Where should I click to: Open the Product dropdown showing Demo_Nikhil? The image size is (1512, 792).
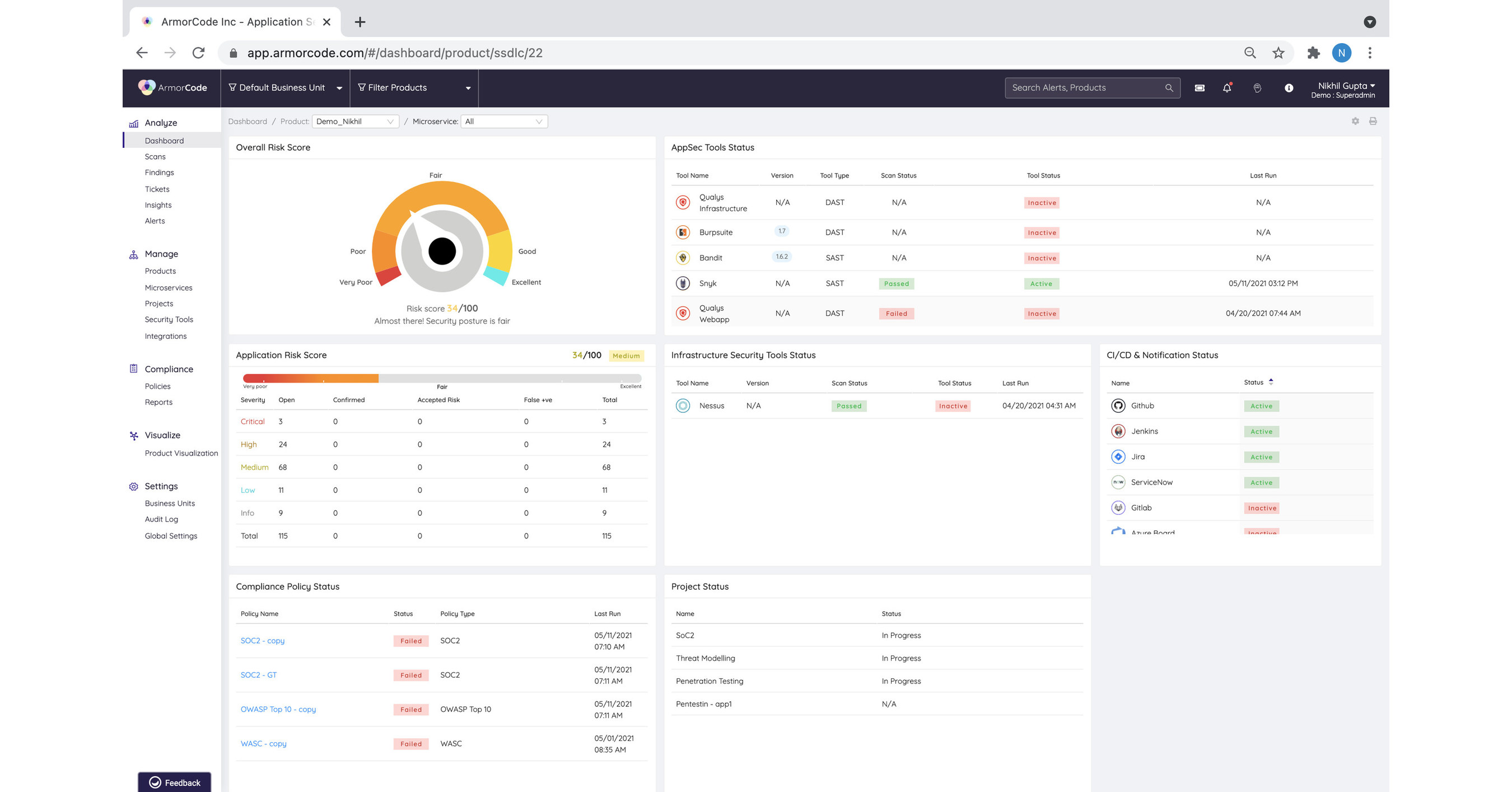(x=354, y=122)
